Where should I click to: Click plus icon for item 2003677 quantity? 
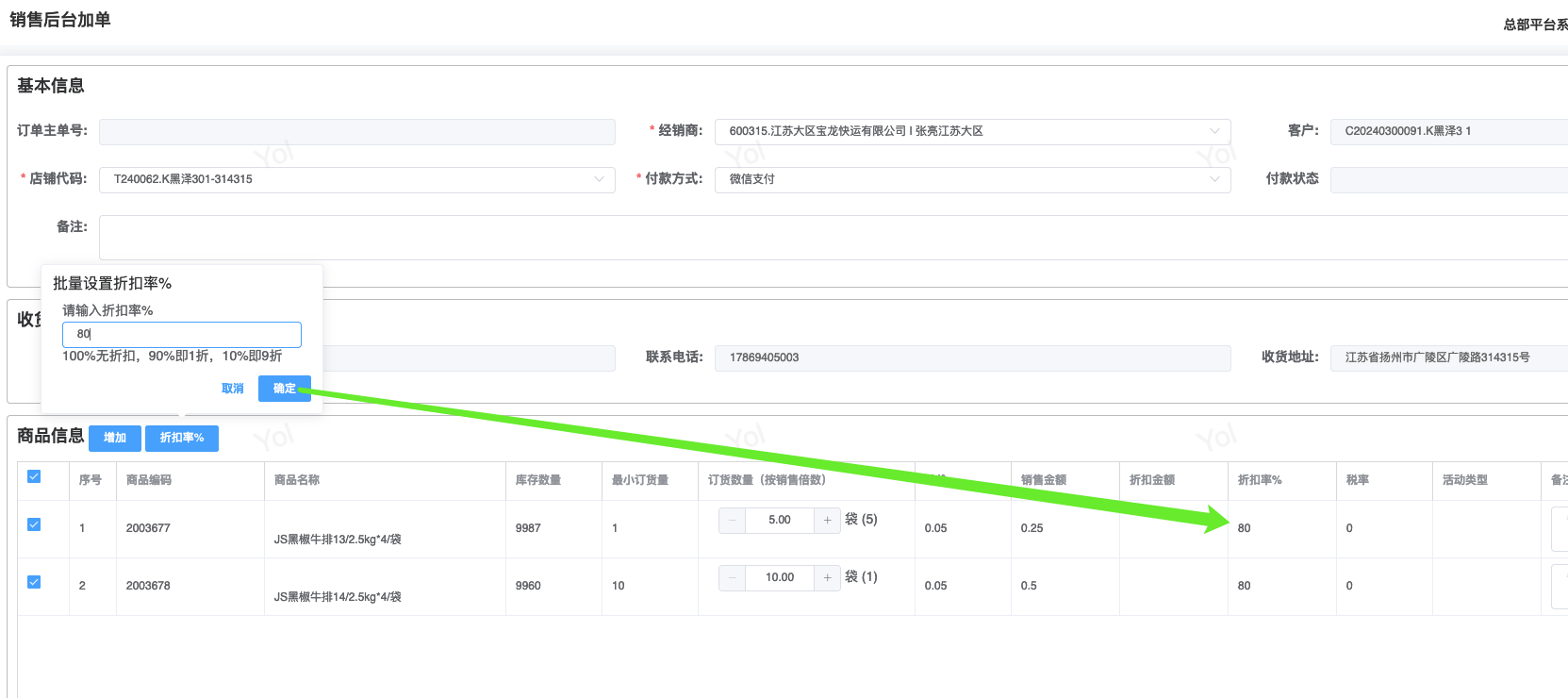[827, 520]
